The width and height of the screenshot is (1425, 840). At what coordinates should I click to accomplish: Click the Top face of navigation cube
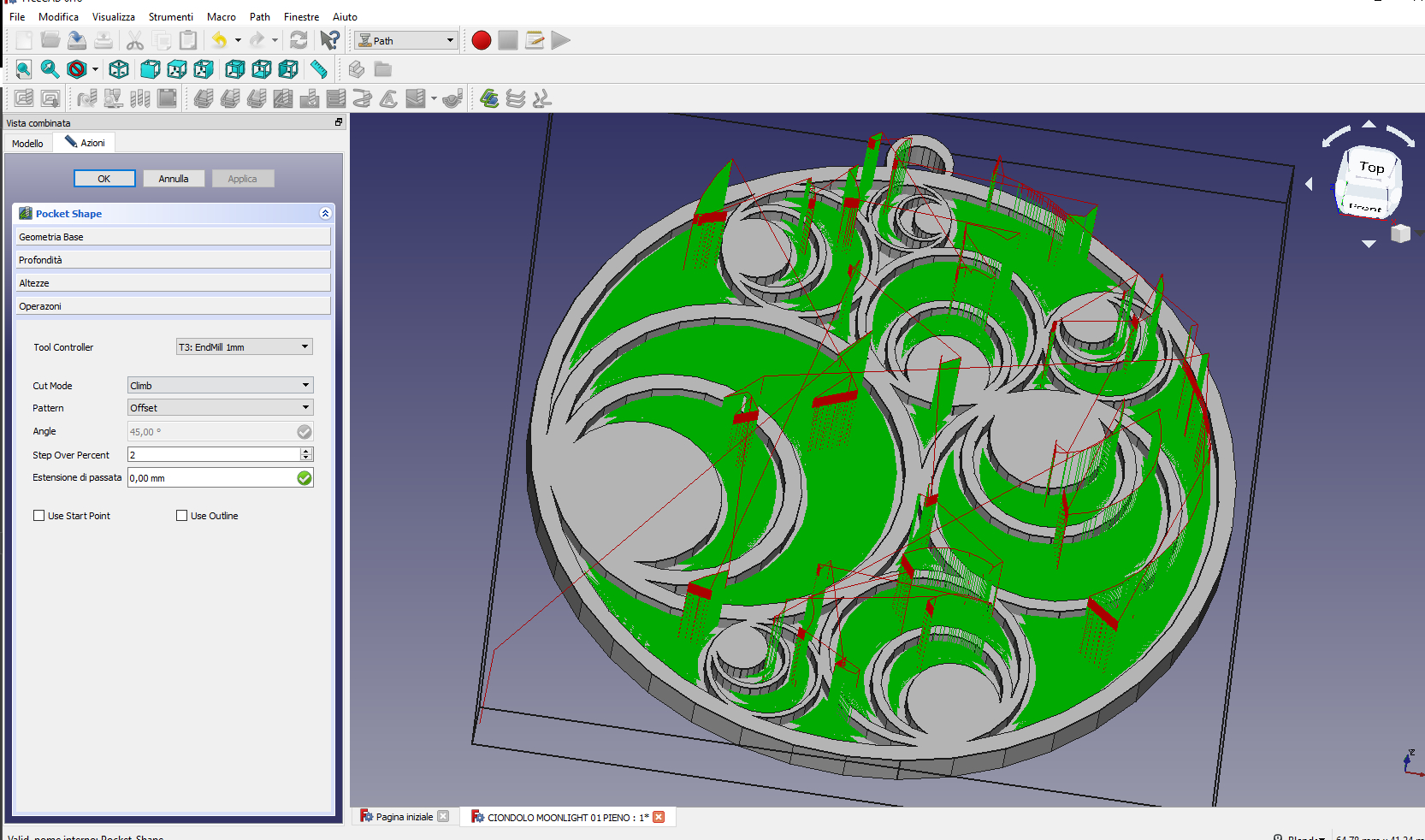[x=1371, y=168]
